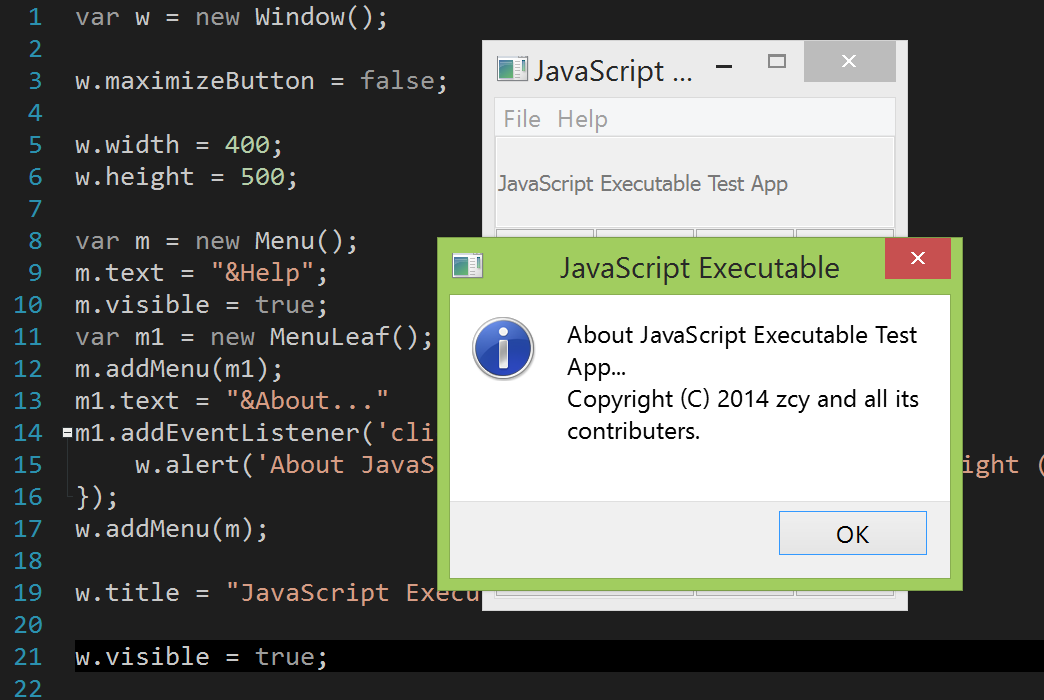Click line number 21 in the gutter
The height and width of the screenshot is (700, 1044).
point(28,657)
